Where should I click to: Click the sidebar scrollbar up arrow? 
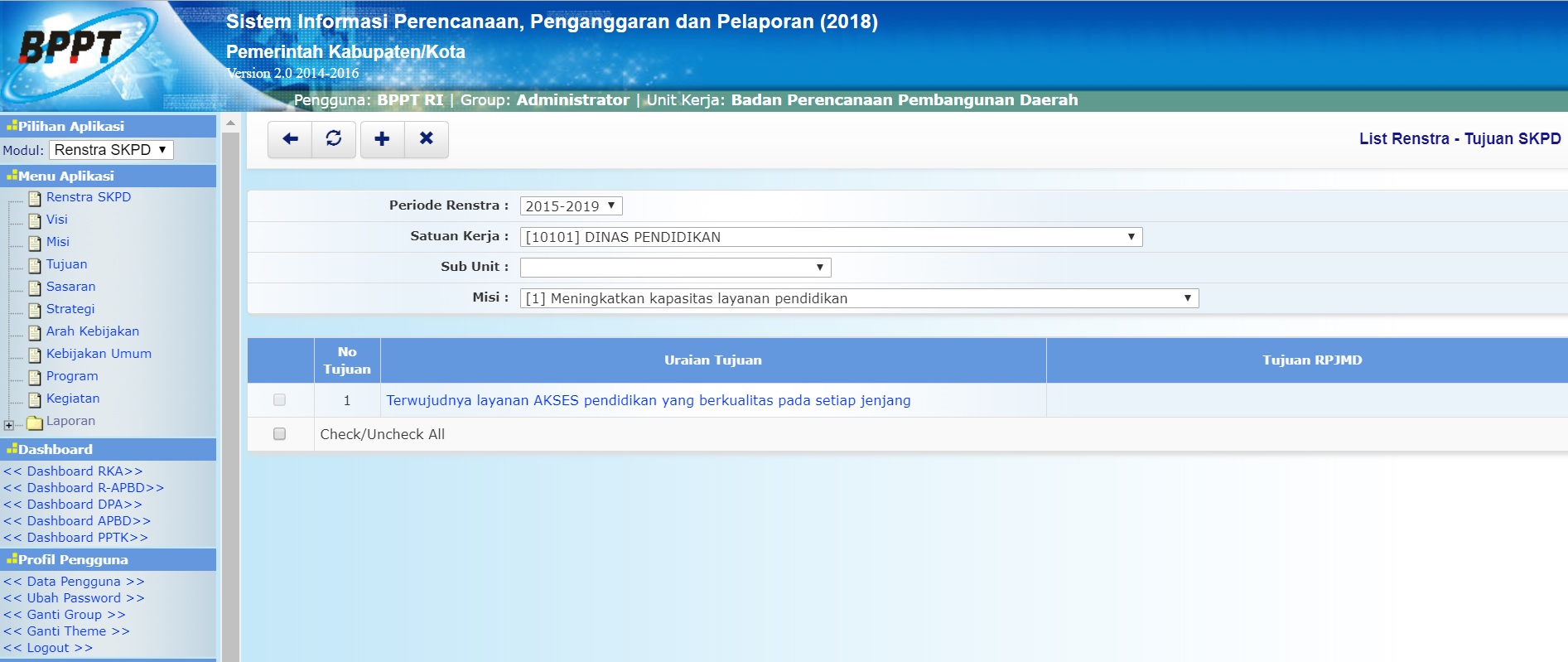point(231,123)
